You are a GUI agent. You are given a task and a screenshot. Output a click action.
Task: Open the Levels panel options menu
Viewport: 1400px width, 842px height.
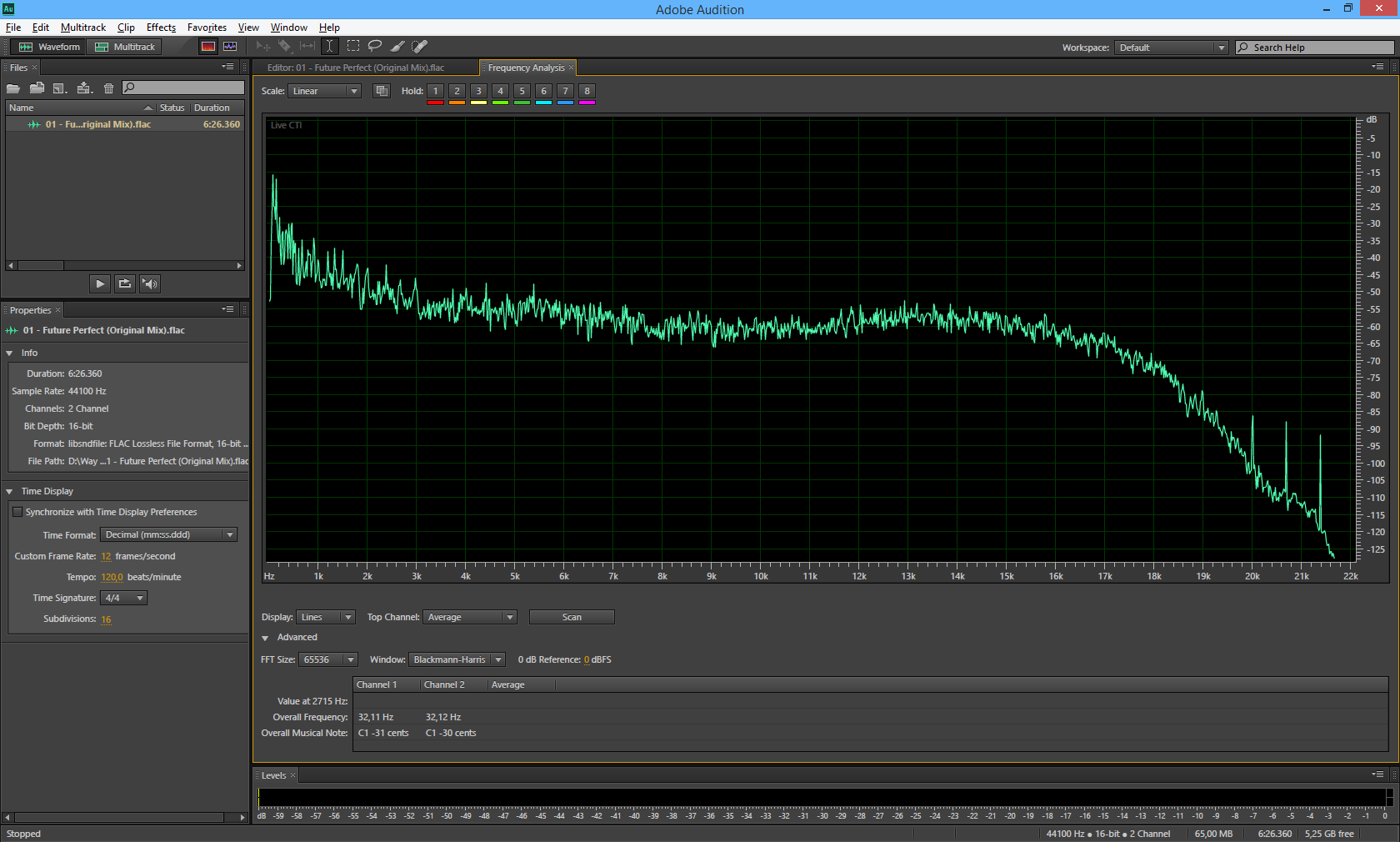click(1377, 774)
